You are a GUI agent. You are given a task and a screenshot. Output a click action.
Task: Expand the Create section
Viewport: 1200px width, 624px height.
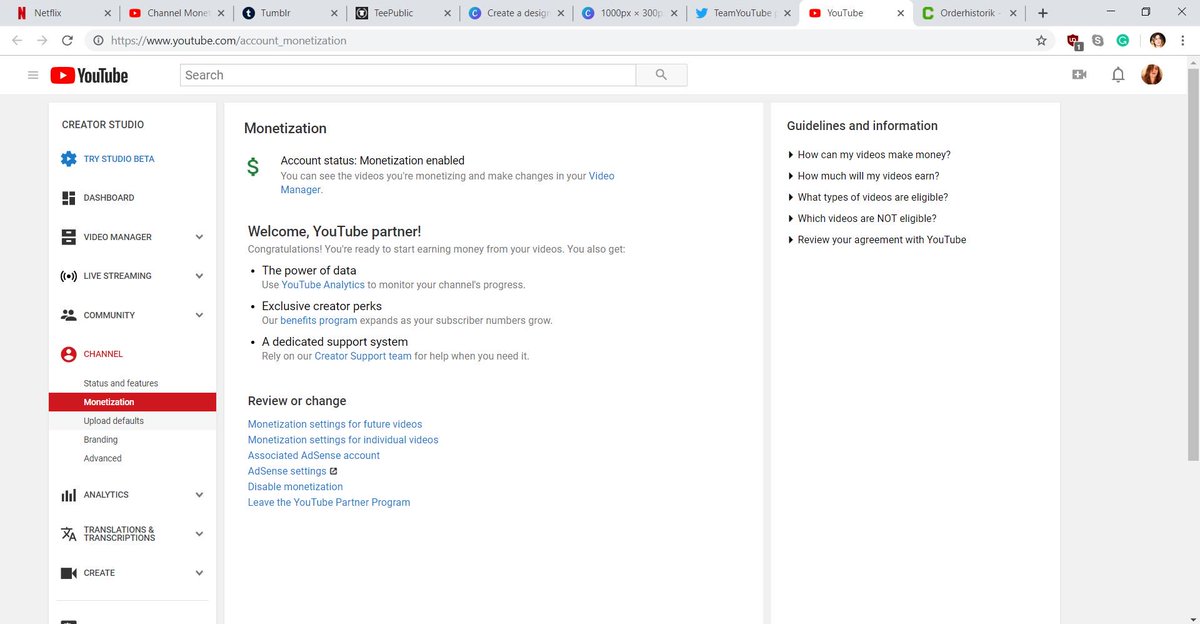(199, 573)
